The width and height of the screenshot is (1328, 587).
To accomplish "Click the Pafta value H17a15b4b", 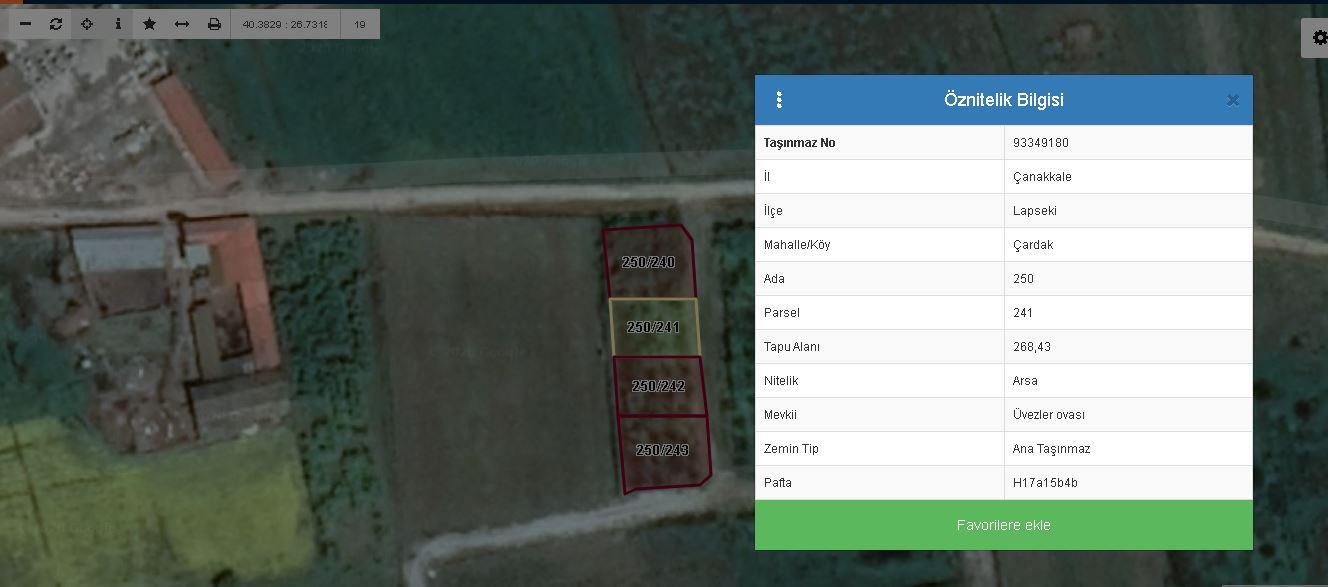I will point(1045,483).
